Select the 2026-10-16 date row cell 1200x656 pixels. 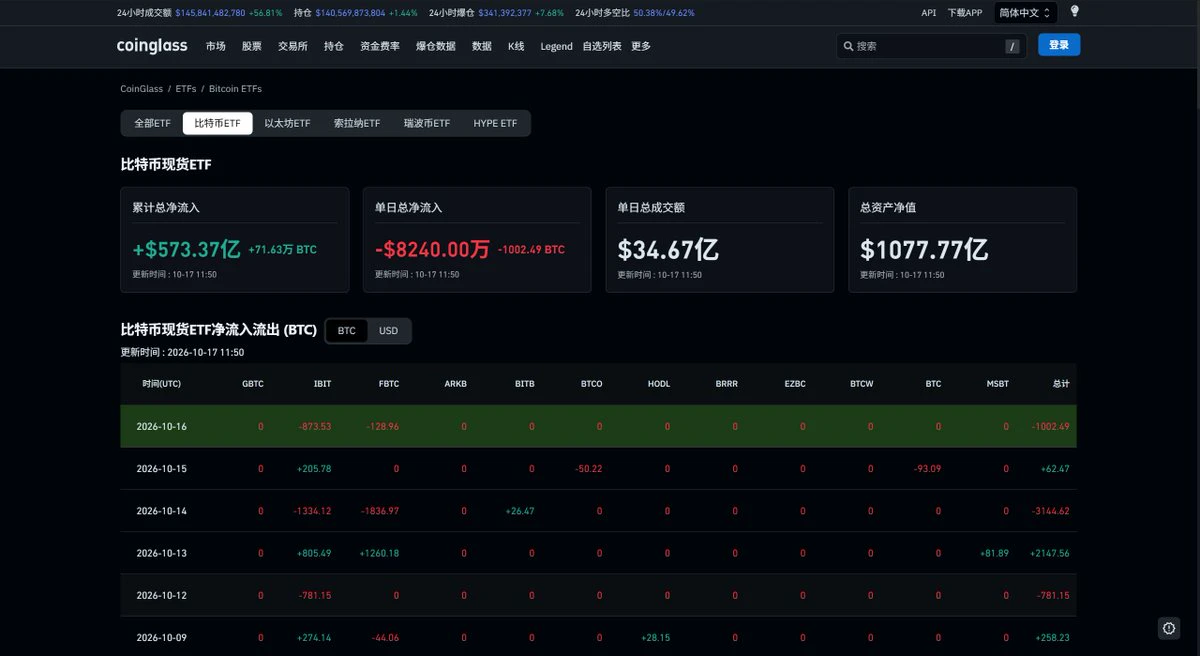click(x=162, y=427)
